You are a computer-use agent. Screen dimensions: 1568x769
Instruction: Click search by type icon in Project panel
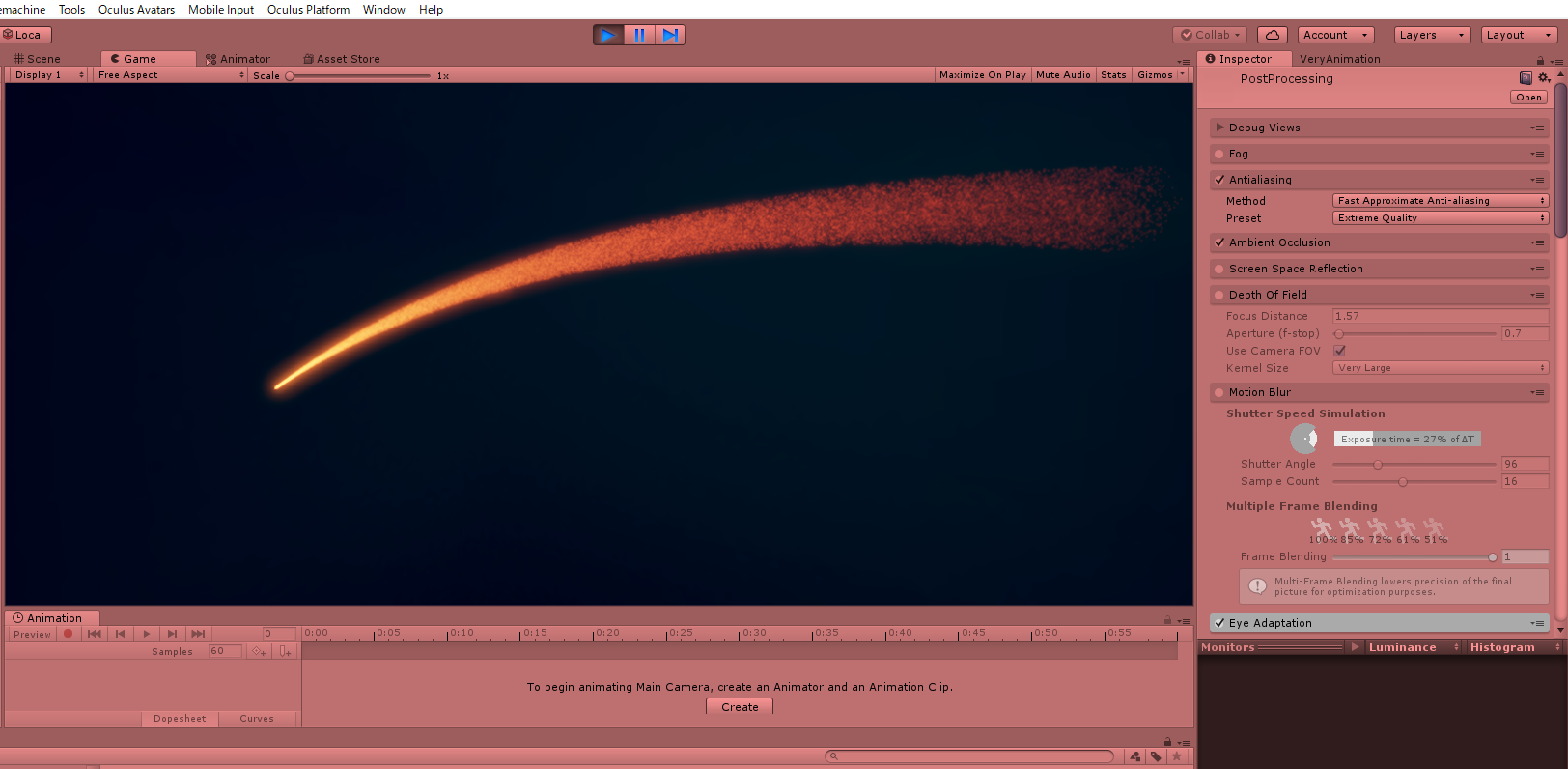pos(1135,756)
